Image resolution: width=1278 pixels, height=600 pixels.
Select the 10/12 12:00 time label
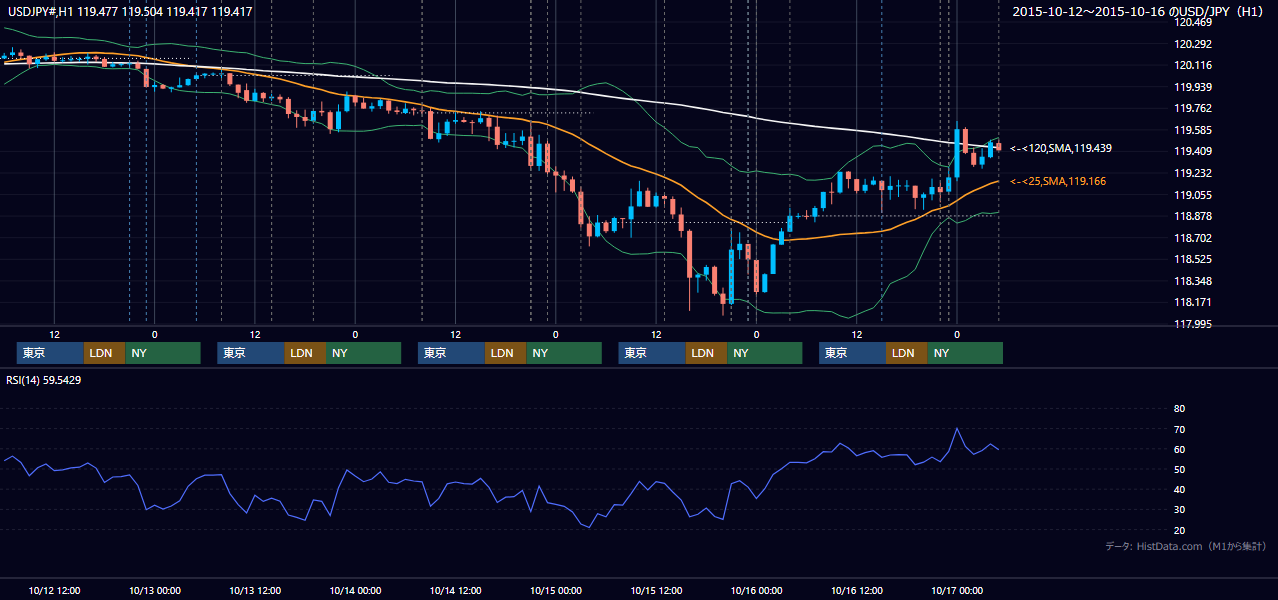pyautogui.click(x=55, y=590)
